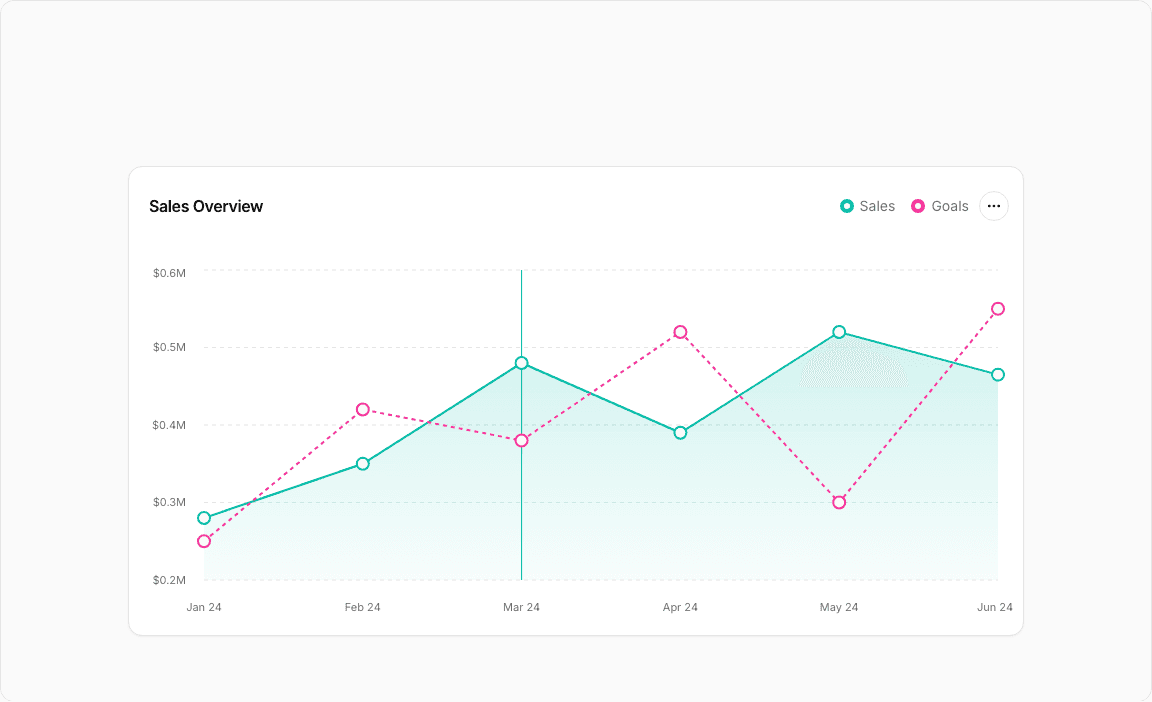Click the Sales Overview title

[x=206, y=206]
